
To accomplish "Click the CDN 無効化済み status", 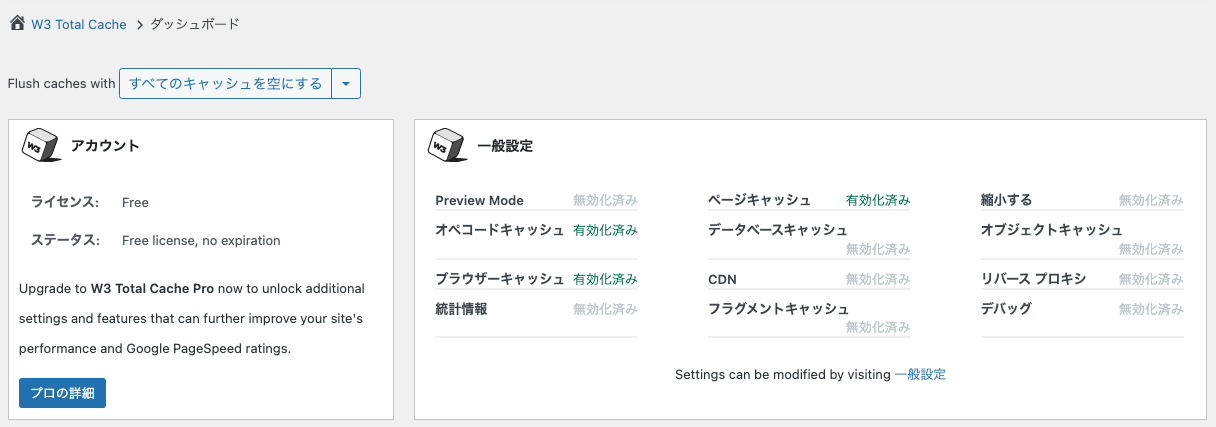I will coord(878,279).
